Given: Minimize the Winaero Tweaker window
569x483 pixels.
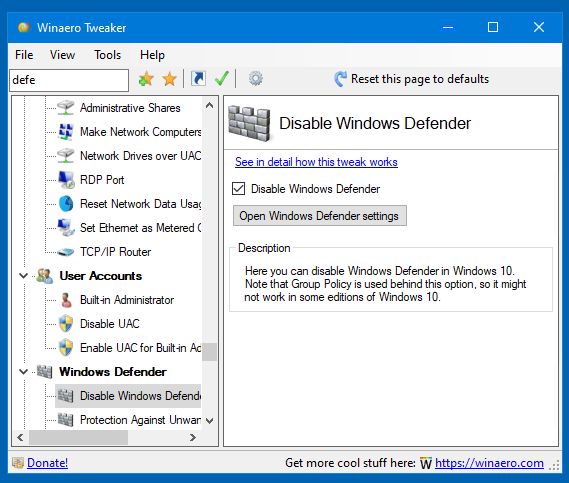Looking at the screenshot, I should (448, 27).
